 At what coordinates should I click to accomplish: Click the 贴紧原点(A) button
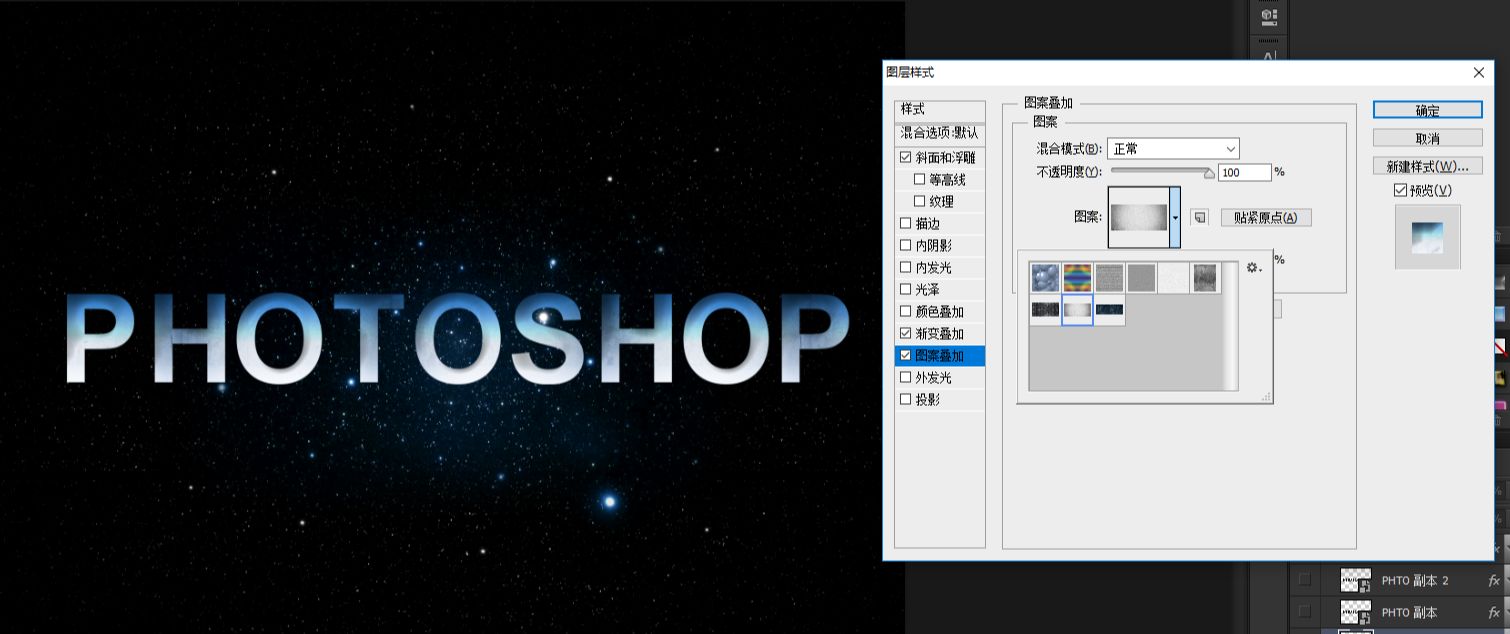[1265, 218]
